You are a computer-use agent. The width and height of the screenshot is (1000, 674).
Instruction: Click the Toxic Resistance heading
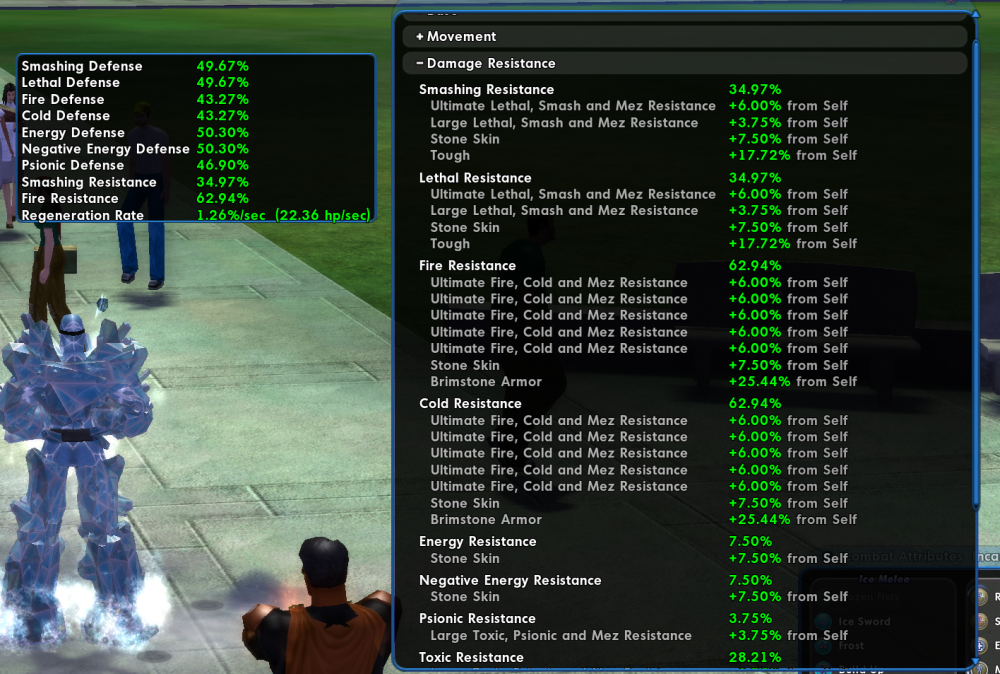[x=471, y=657]
